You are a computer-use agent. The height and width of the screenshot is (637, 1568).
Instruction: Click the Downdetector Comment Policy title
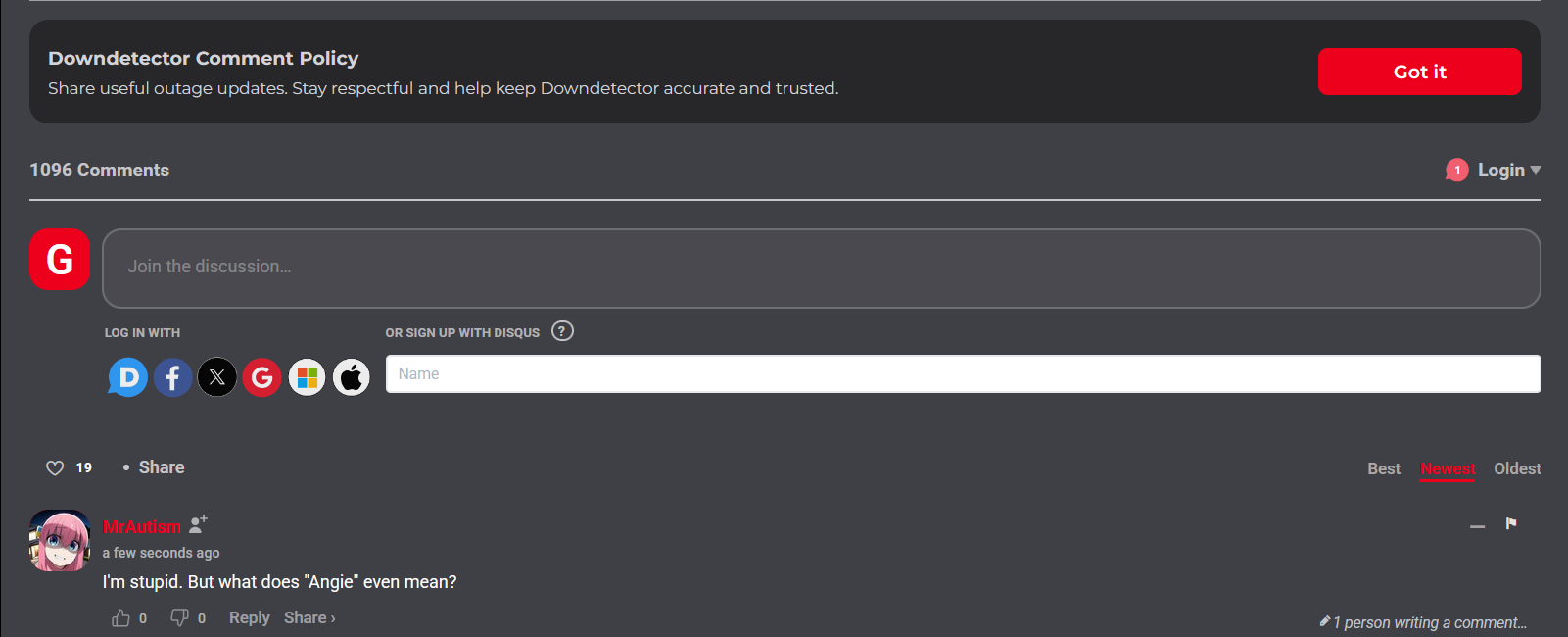point(204,58)
